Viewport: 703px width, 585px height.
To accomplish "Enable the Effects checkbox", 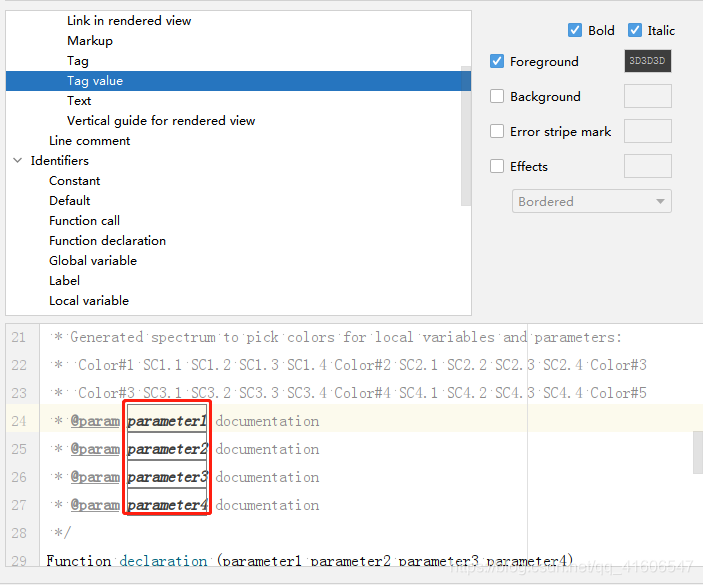I will (x=497, y=166).
